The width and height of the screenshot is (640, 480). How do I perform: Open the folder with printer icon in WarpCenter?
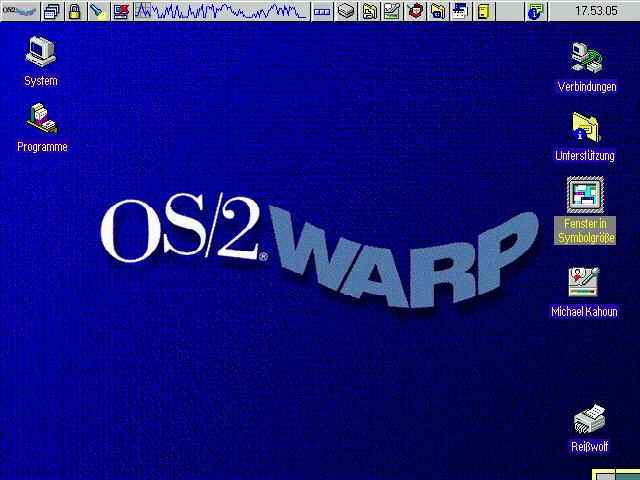(369, 11)
